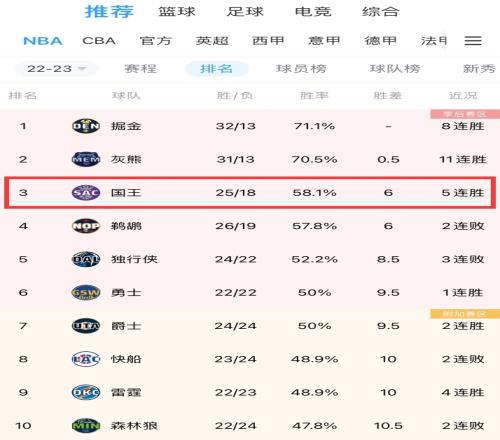500x440 pixels.
Task: Open team 快船 from the standings
Action: [126, 359]
